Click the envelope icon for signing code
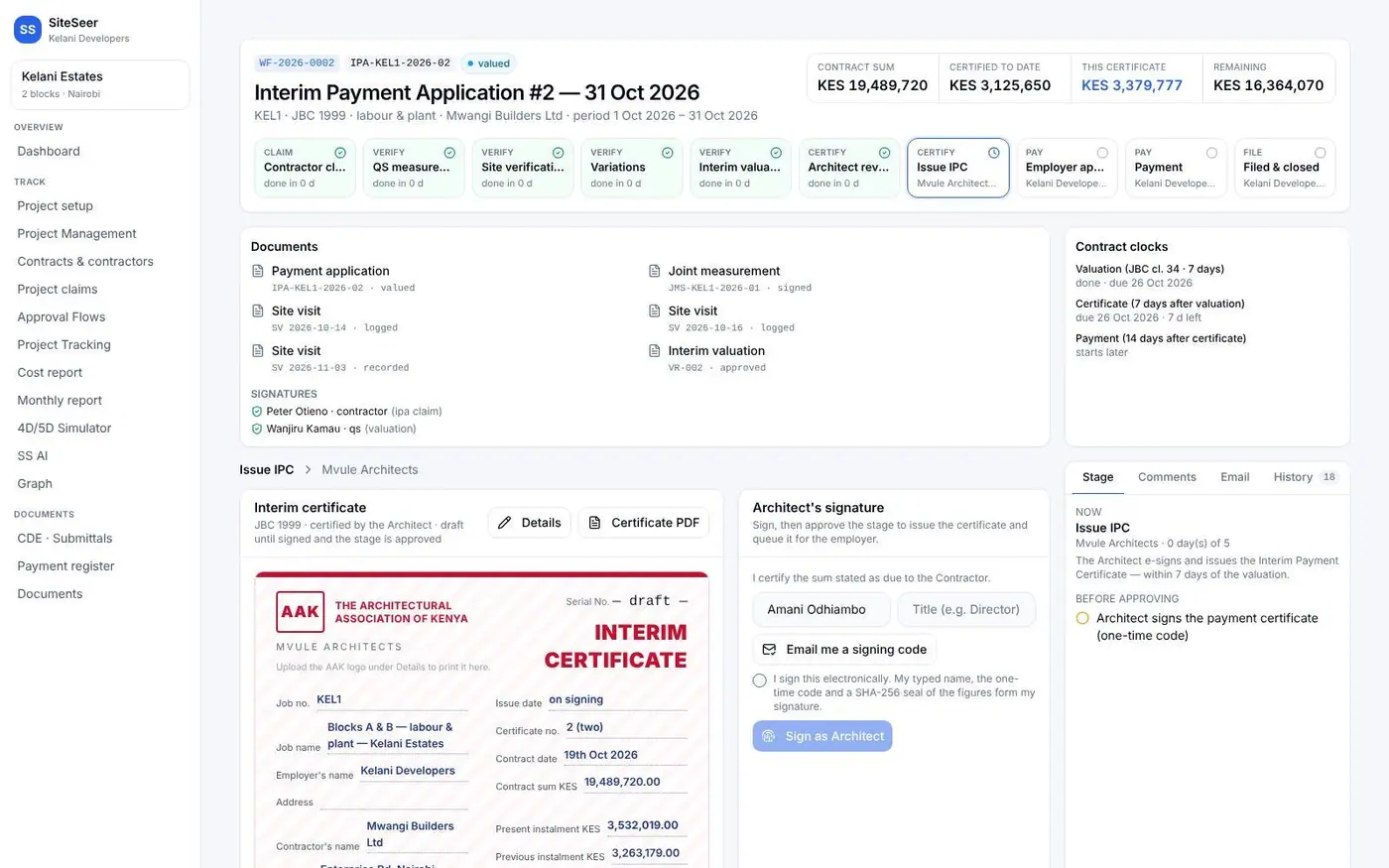The image size is (1389, 868). click(x=769, y=650)
